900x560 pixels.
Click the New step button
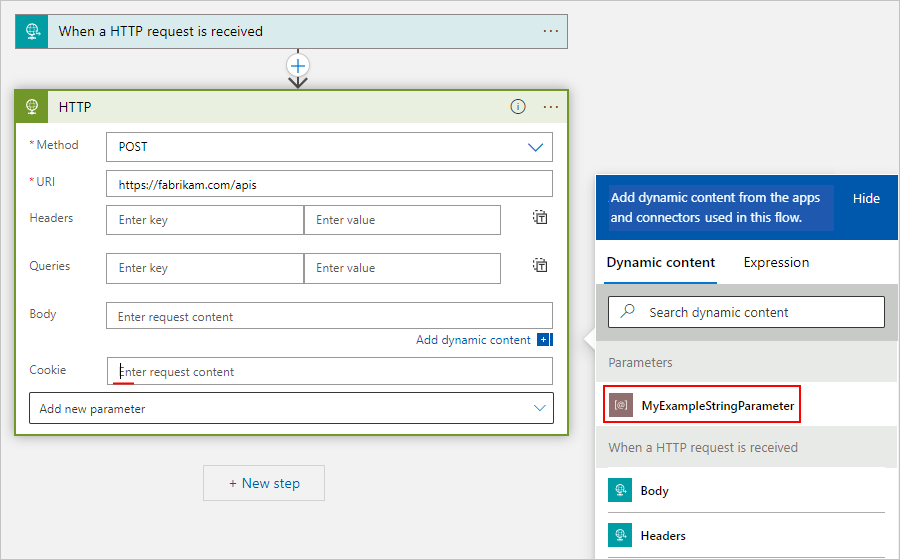point(264,483)
